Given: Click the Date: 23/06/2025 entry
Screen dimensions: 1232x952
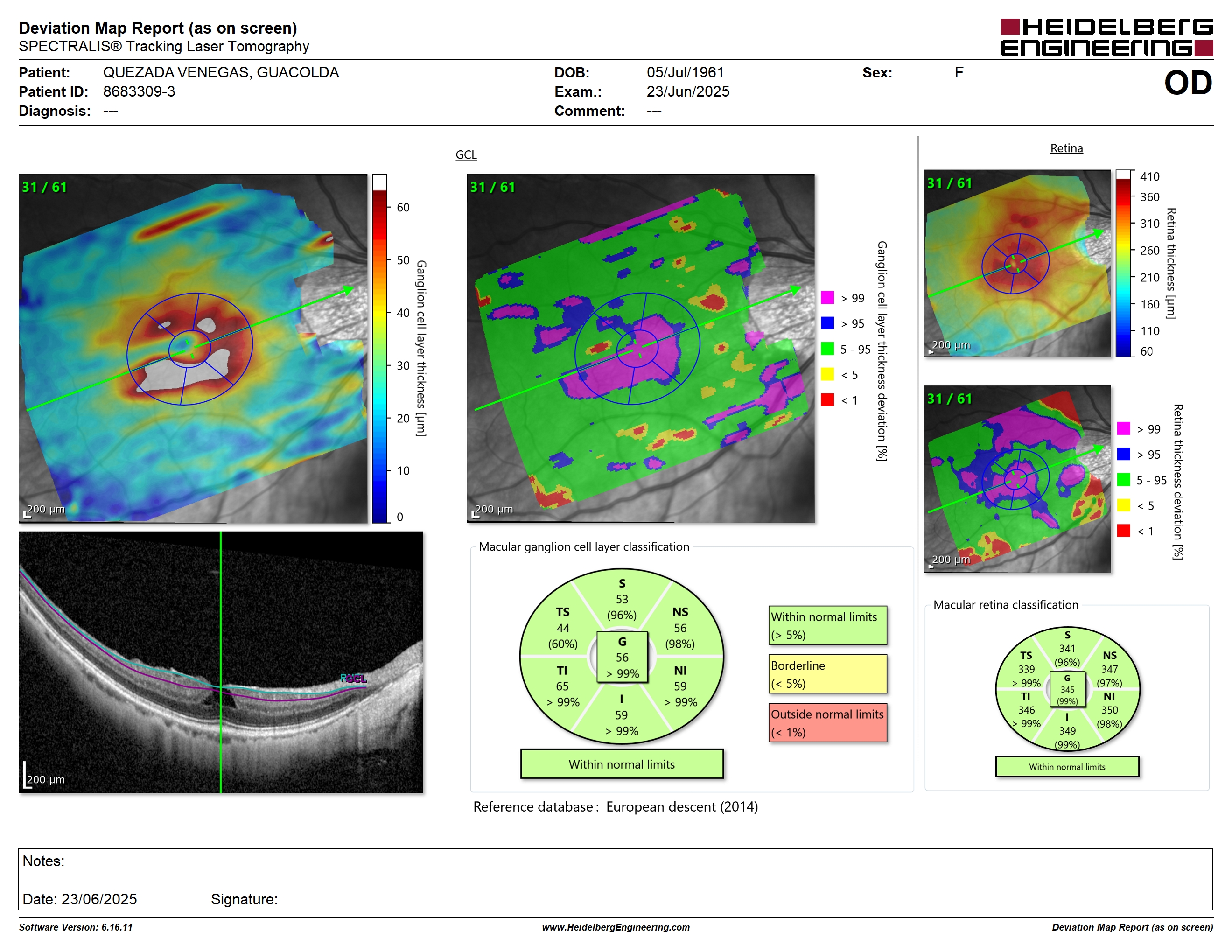Looking at the screenshot, I should click(x=79, y=899).
